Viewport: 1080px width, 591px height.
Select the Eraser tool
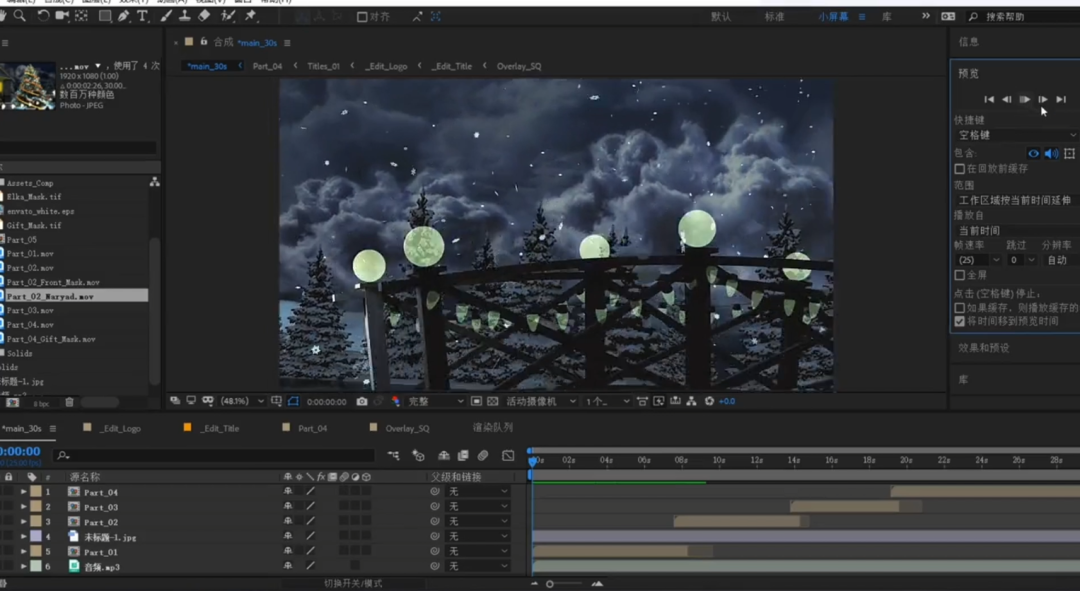tap(204, 16)
